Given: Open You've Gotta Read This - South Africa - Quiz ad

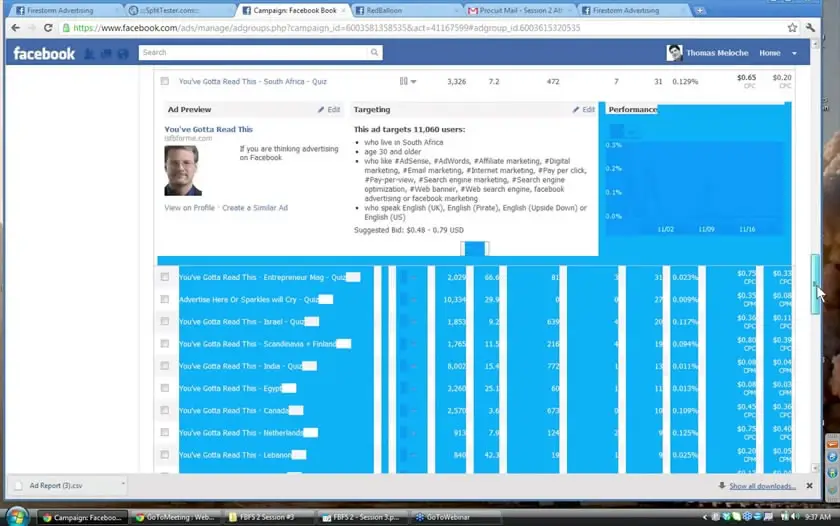Looking at the screenshot, I should pos(253,81).
